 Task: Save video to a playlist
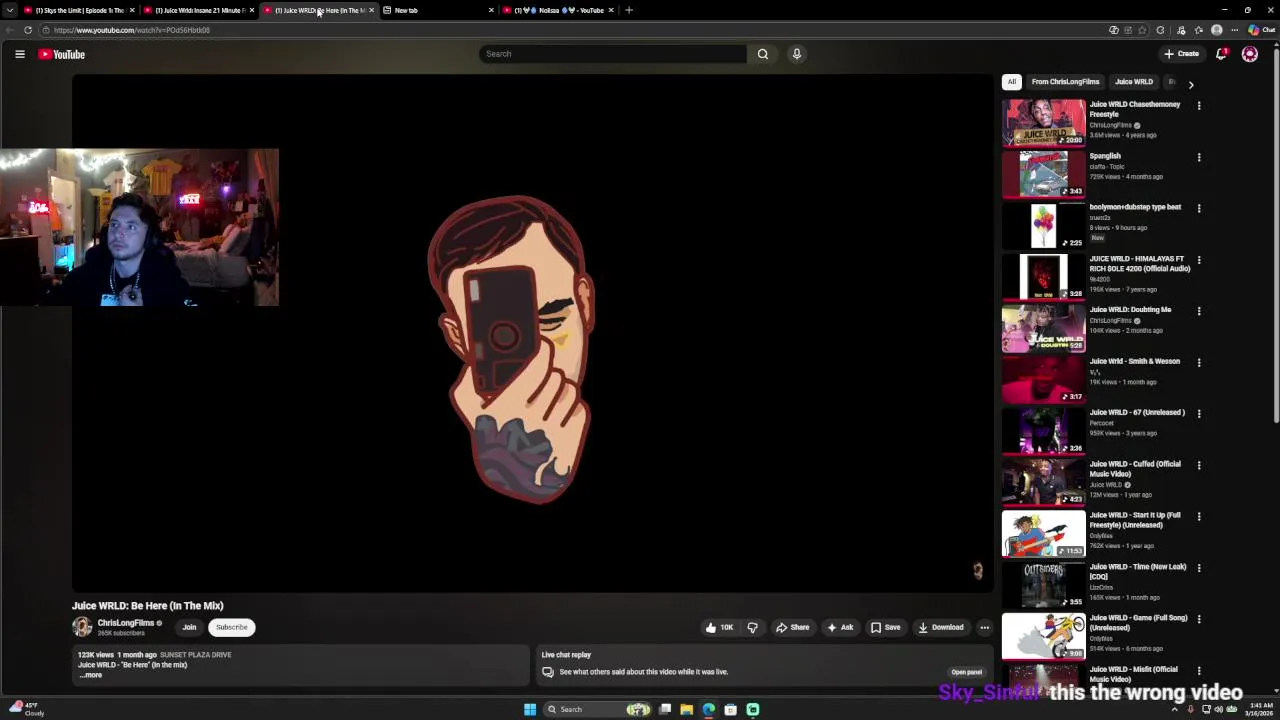(x=885, y=627)
